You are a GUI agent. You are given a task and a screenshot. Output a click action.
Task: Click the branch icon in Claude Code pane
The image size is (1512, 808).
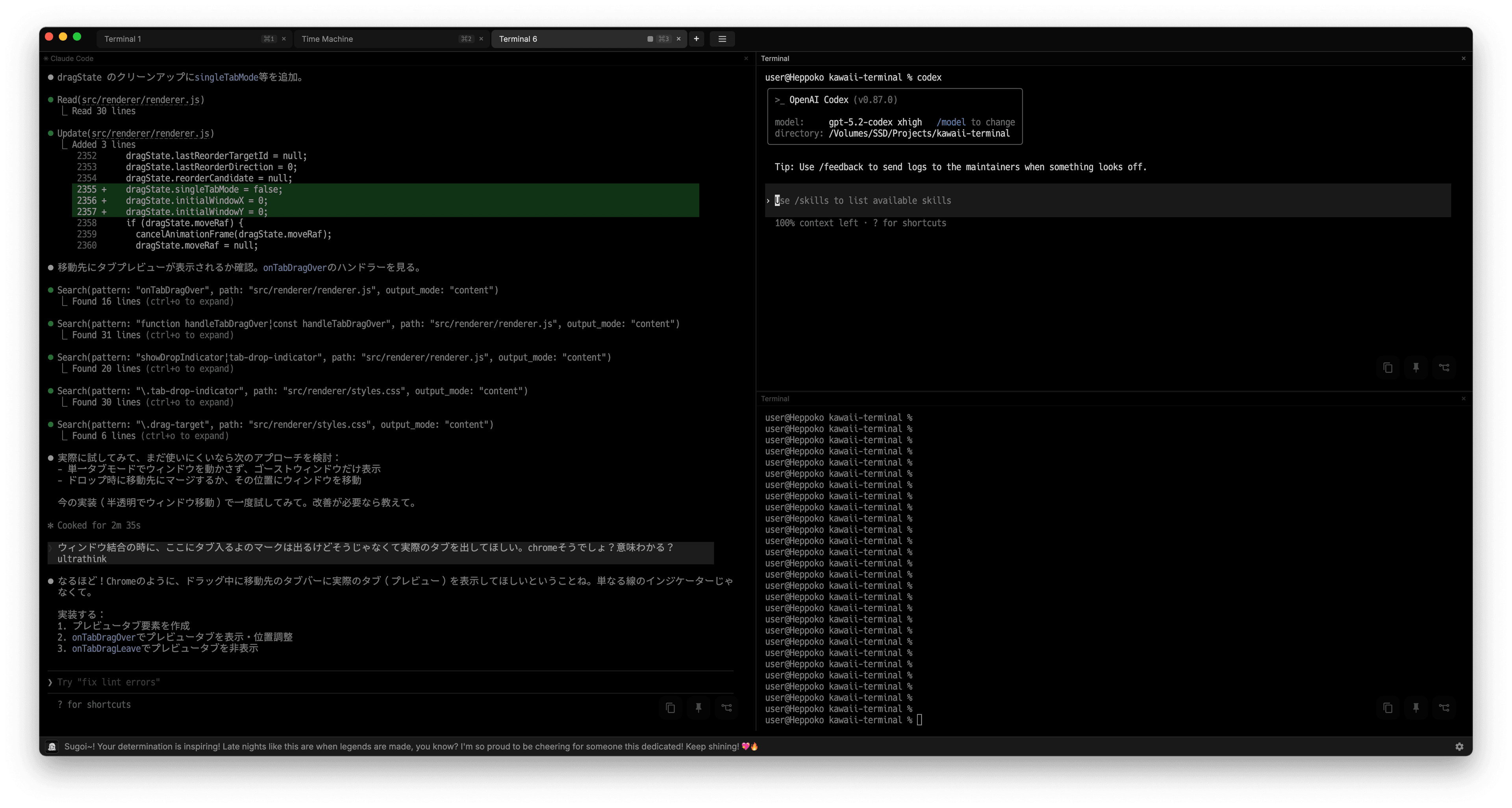pos(726,708)
